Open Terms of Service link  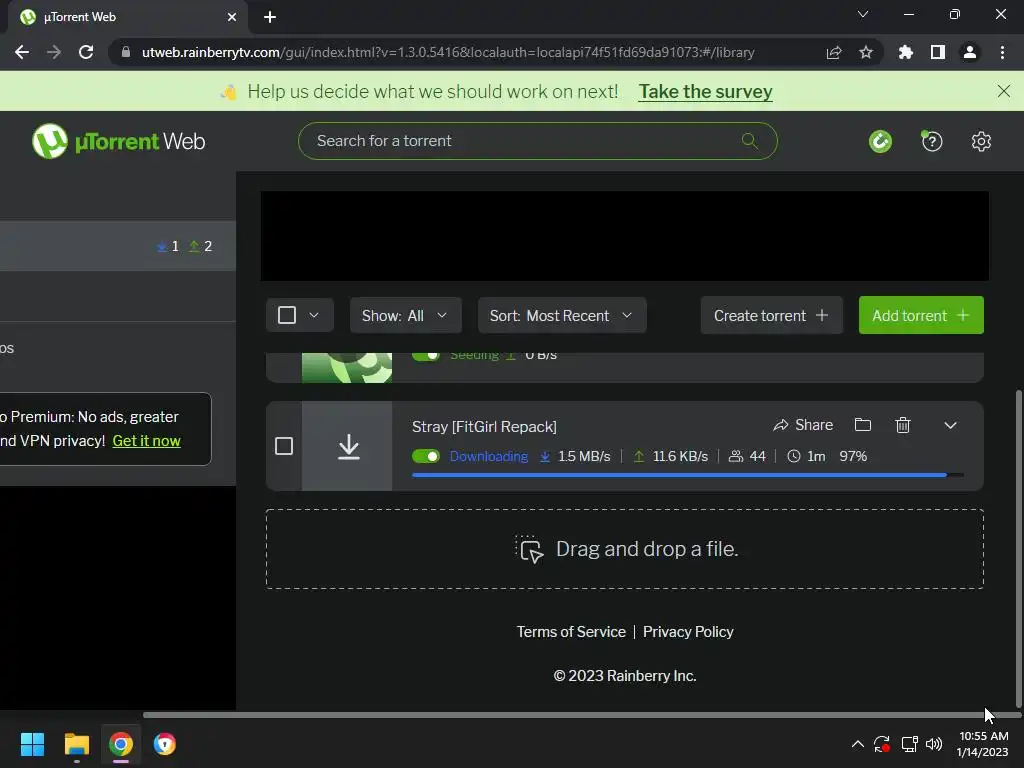tap(571, 632)
